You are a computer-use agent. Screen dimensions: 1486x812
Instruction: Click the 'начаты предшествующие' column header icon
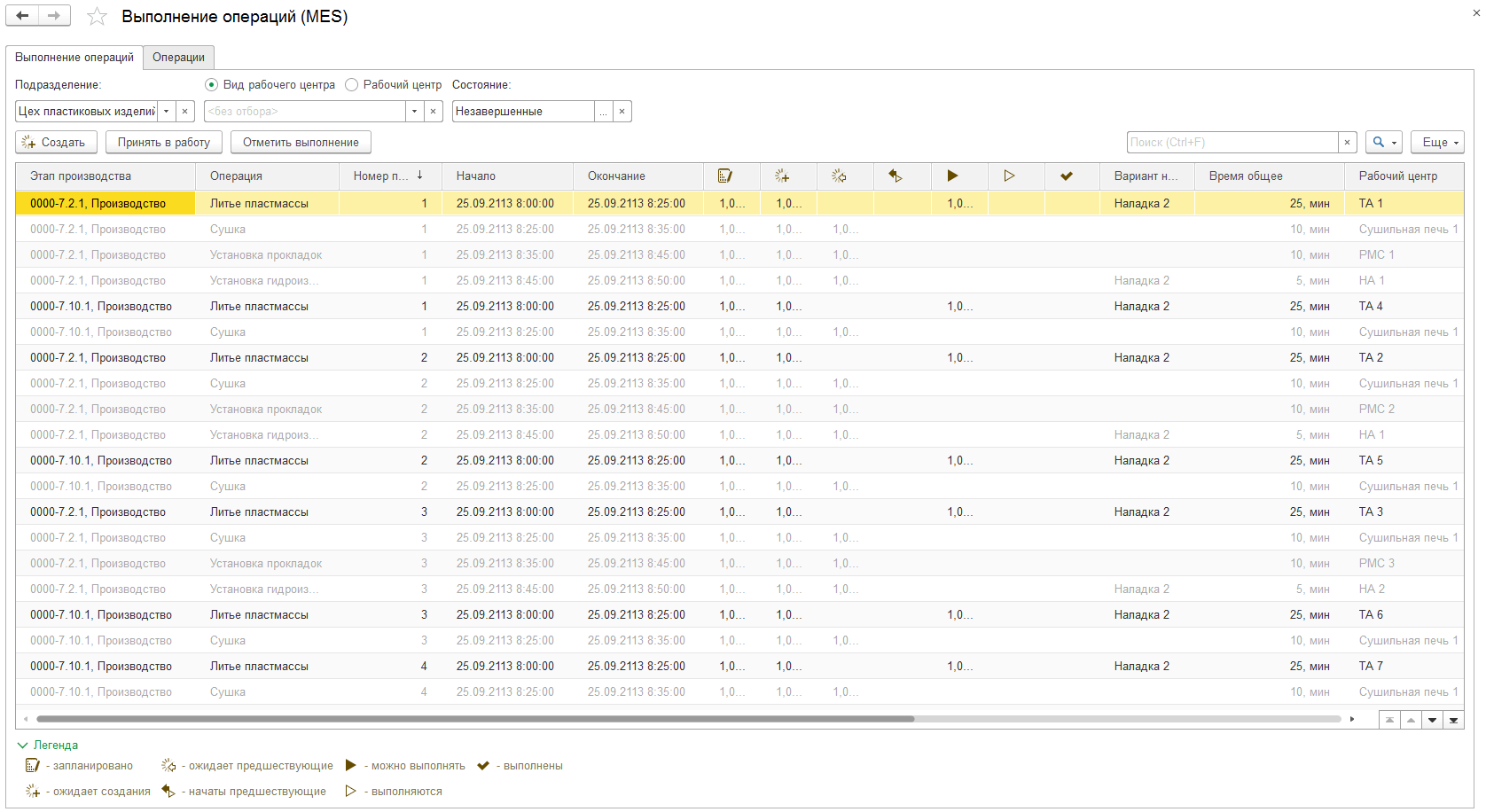tap(895, 176)
